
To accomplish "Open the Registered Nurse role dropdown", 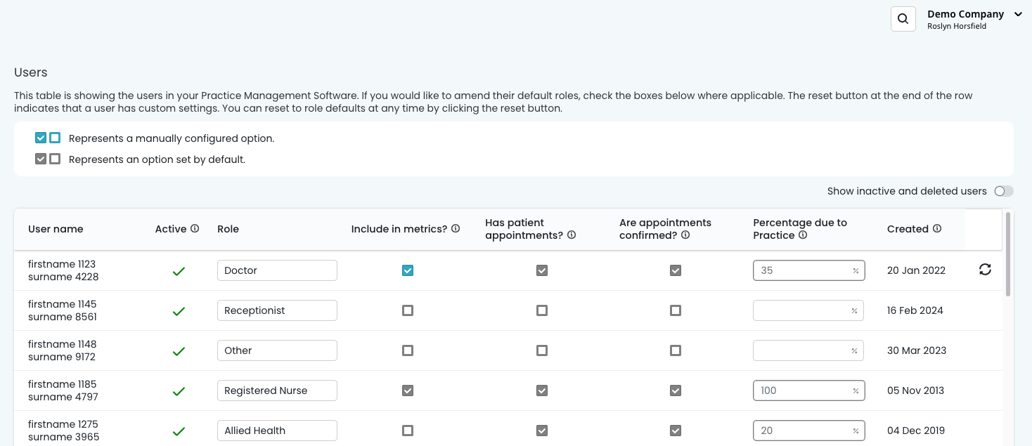I will 277,390.
